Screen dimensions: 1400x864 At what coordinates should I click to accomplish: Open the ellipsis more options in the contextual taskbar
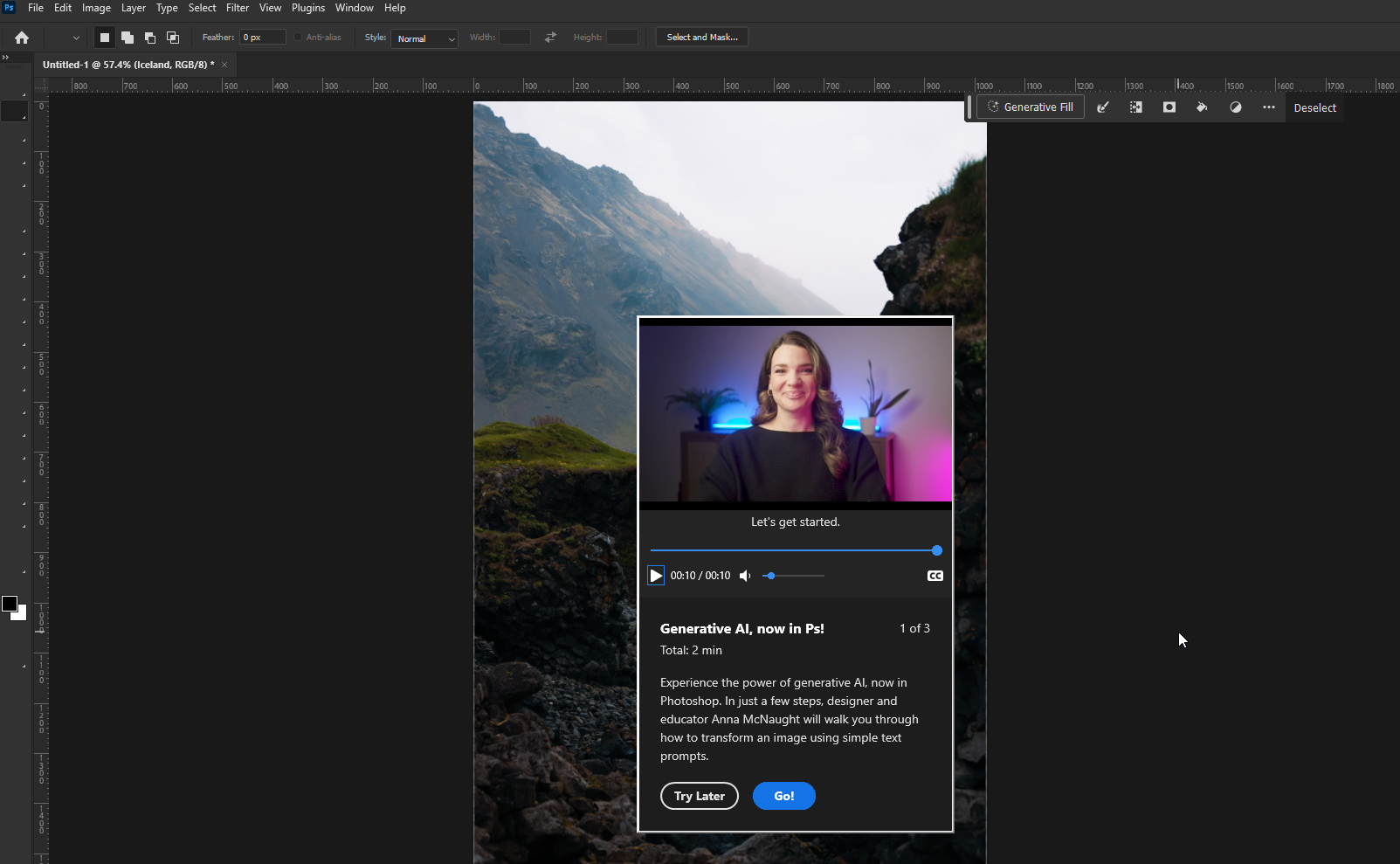[1270, 107]
